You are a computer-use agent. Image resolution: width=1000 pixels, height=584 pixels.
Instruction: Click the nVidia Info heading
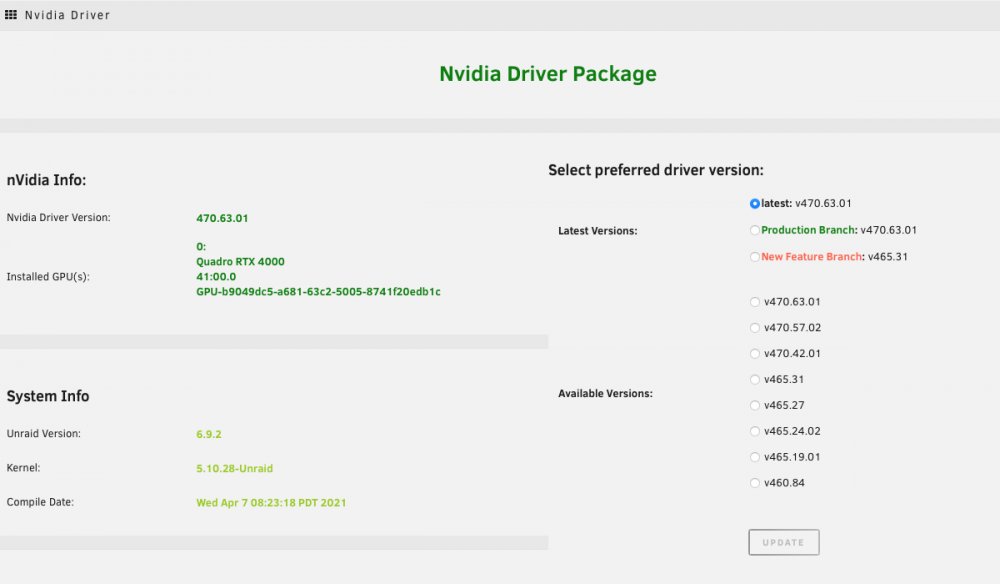click(47, 180)
